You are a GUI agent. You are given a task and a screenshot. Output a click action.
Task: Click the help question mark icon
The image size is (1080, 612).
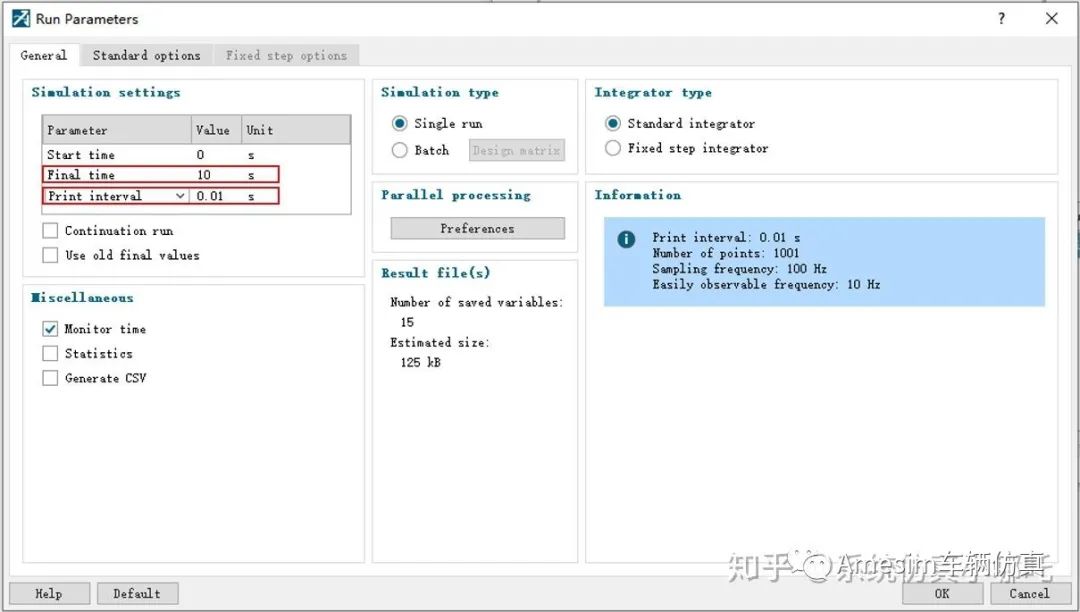pyautogui.click(x=1001, y=18)
